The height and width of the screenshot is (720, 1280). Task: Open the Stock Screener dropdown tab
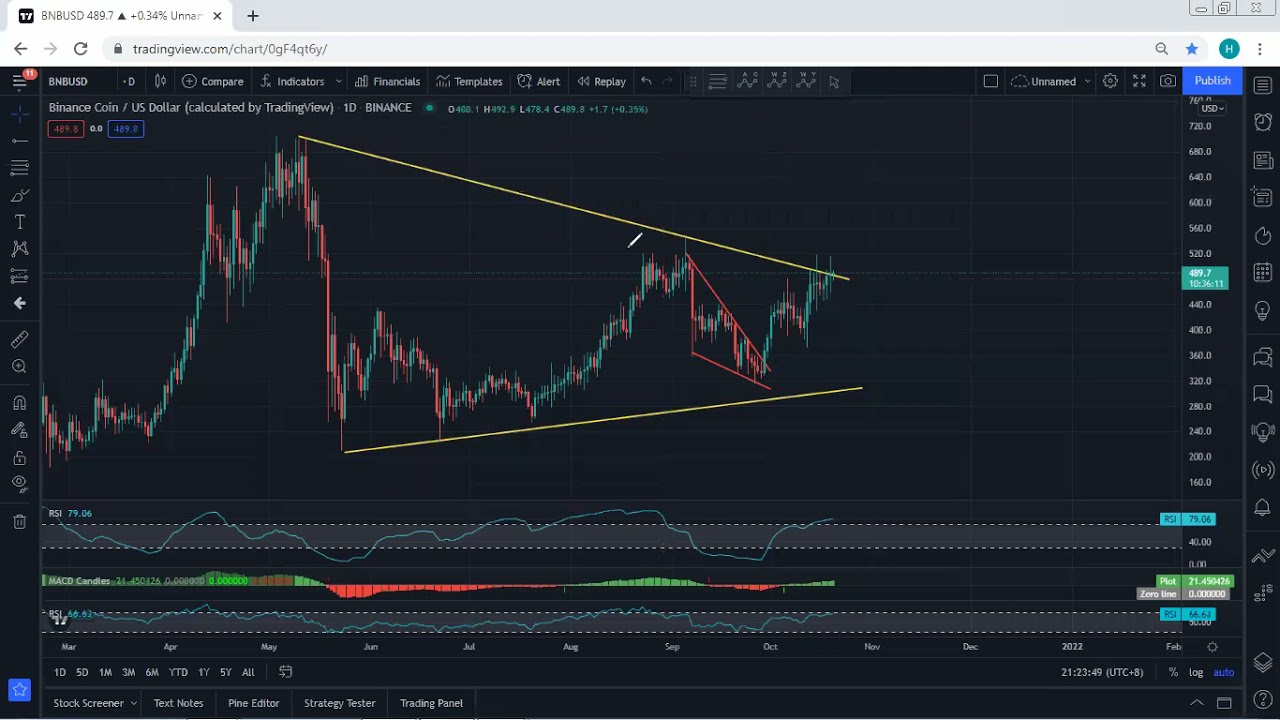point(95,703)
